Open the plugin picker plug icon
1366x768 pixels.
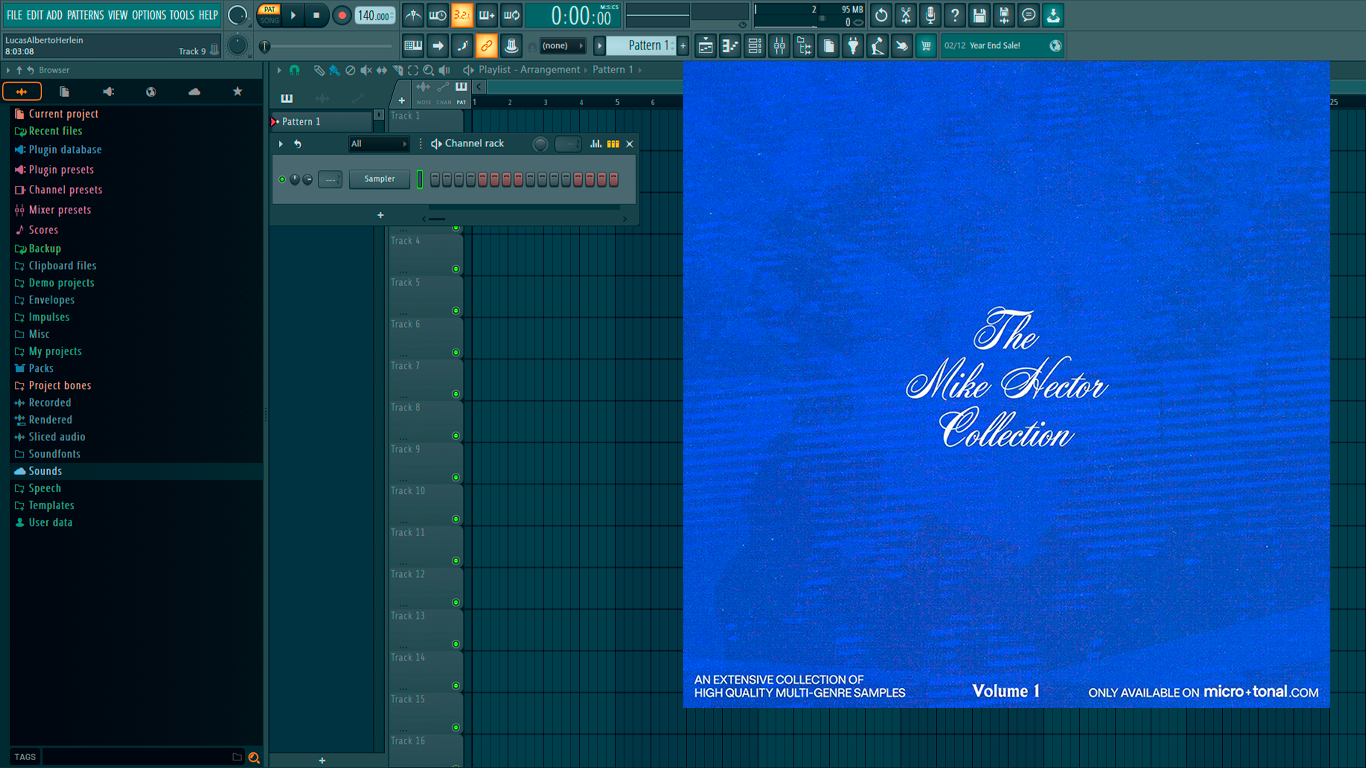point(853,45)
